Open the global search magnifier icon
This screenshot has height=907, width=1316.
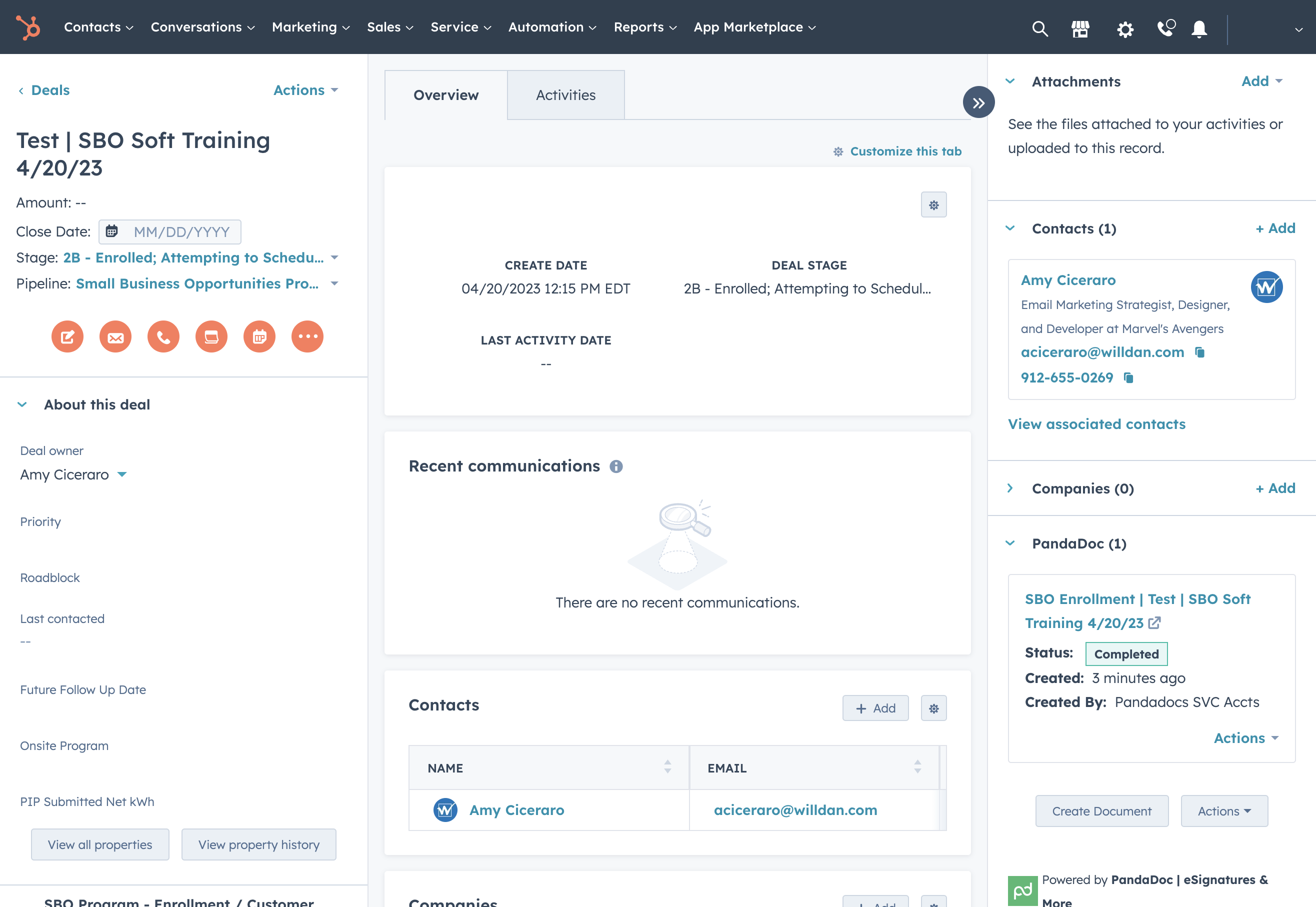click(x=1039, y=28)
